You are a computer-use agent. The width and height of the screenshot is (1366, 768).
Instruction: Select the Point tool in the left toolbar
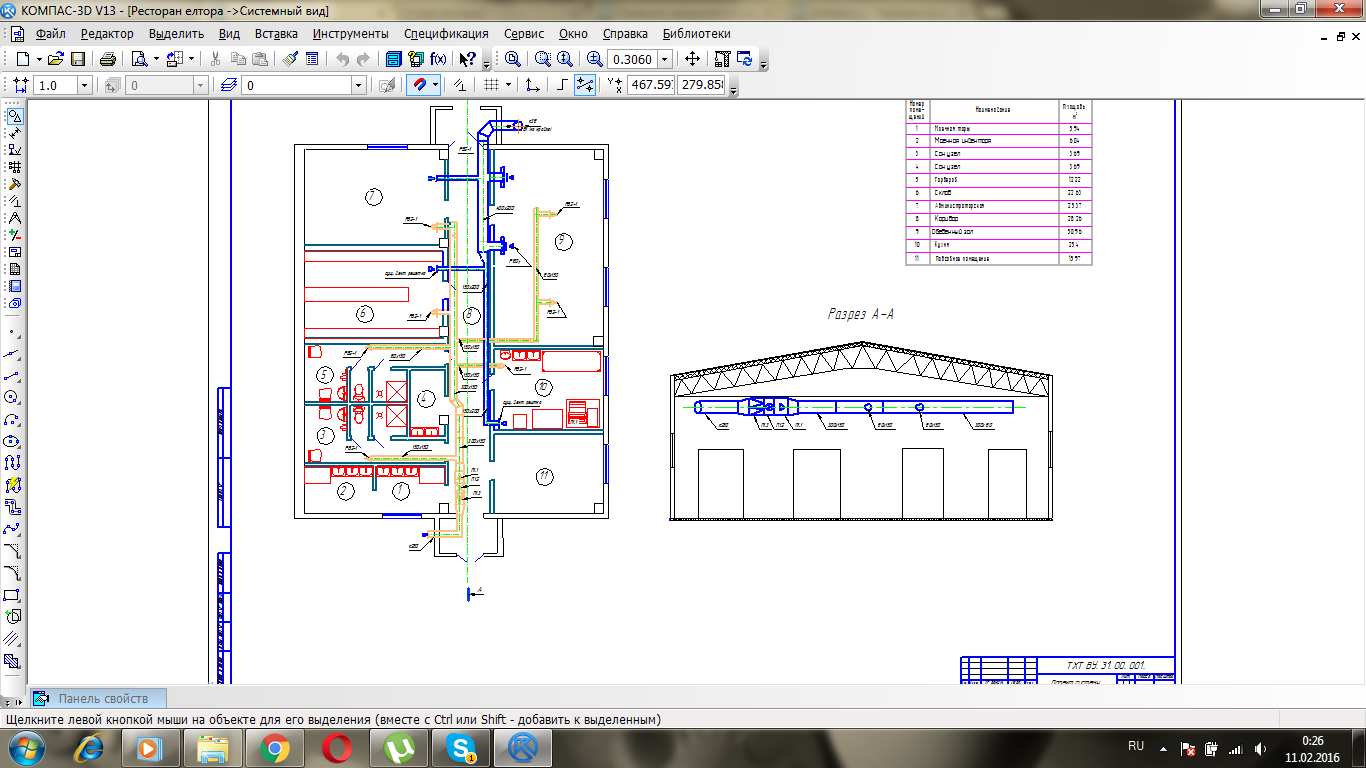point(13,332)
